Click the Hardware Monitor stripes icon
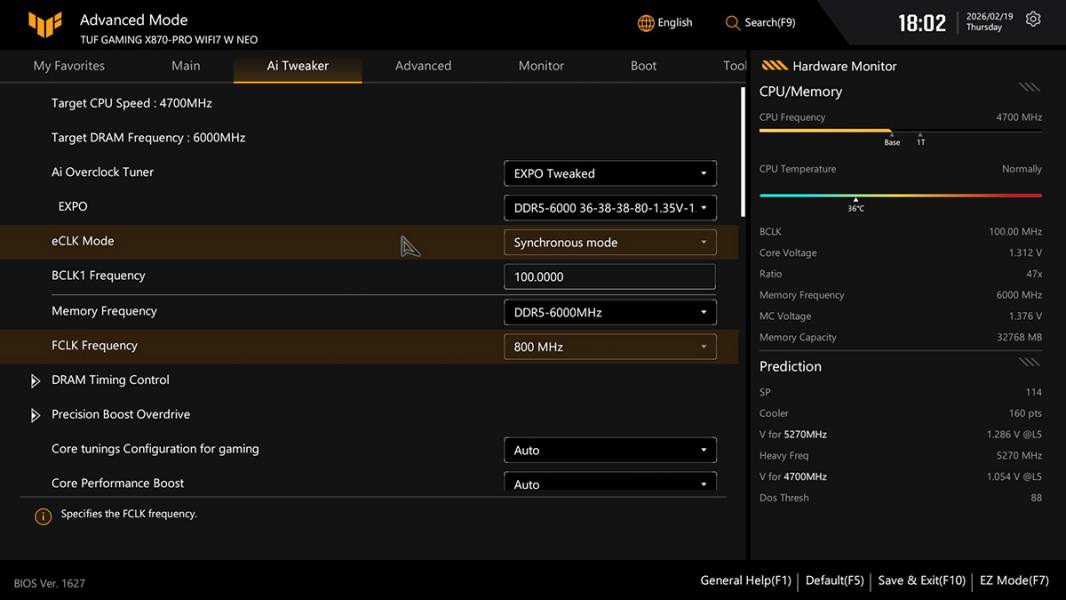This screenshot has height=600, width=1066. click(x=774, y=66)
